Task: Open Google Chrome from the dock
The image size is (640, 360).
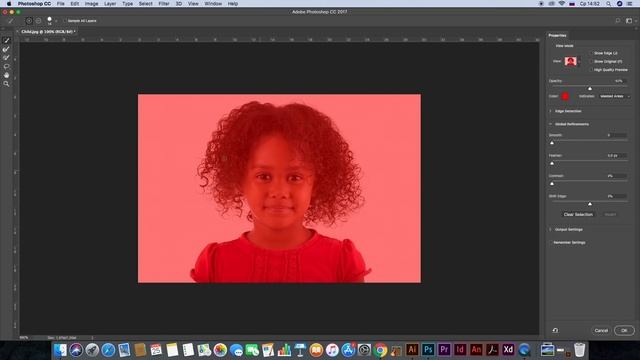Action: point(380,350)
